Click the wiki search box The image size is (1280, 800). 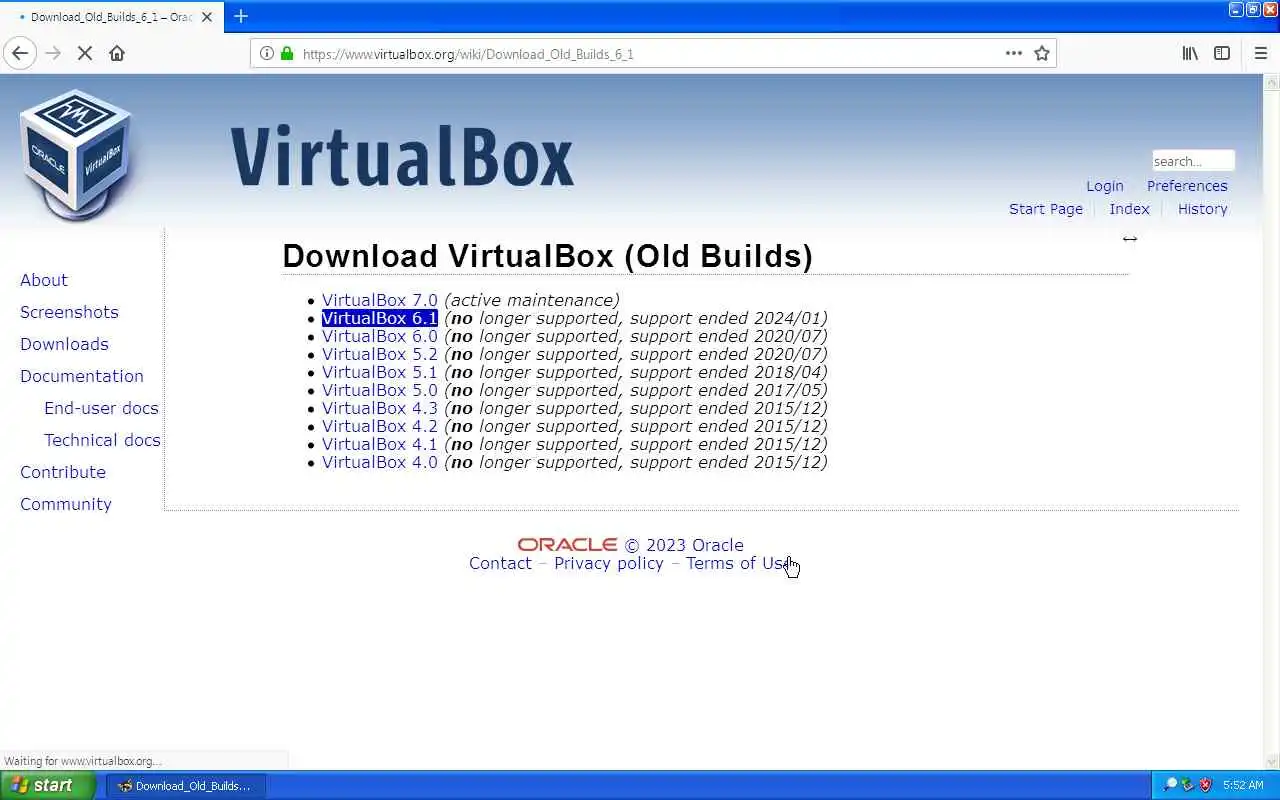[x=1193, y=161]
